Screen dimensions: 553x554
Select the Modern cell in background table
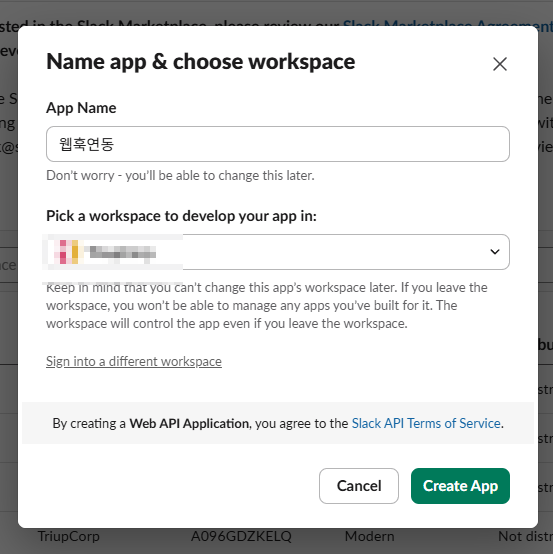point(369,536)
